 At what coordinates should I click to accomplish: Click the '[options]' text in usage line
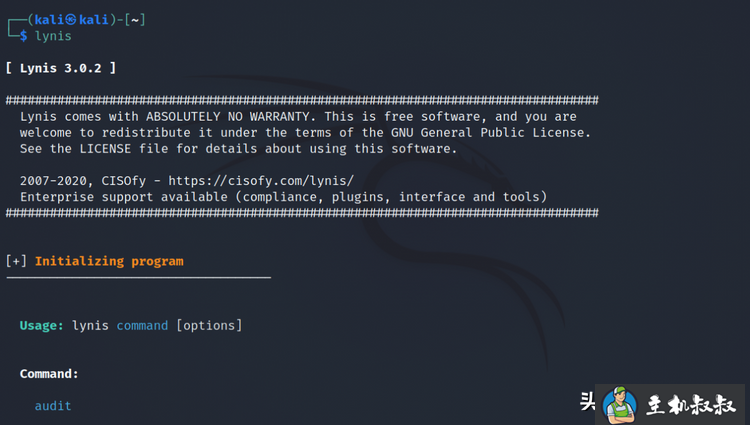[x=210, y=326]
